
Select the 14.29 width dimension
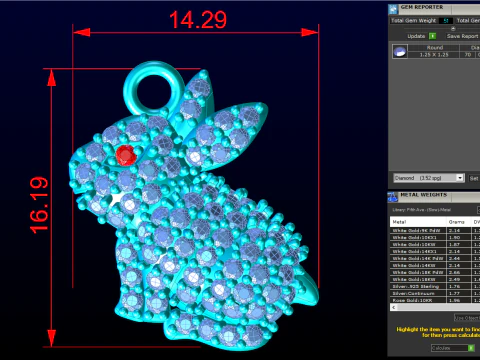pyautogui.click(x=198, y=19)
